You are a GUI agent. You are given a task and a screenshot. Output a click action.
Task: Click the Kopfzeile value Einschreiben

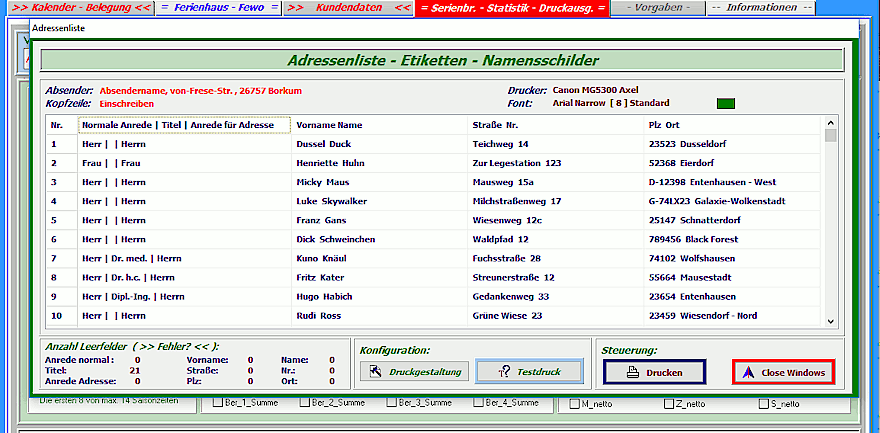pos(126,103)
